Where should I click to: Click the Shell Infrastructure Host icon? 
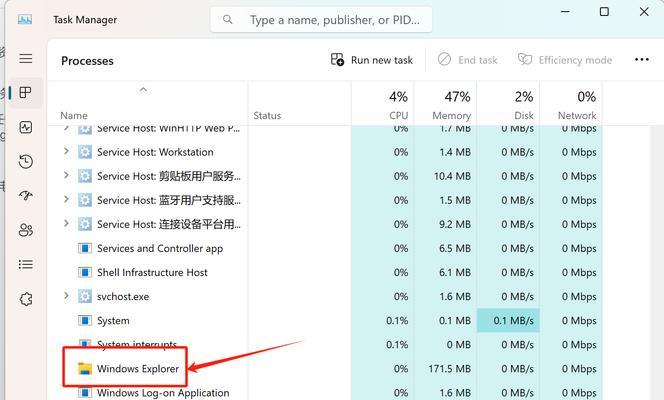85,272
